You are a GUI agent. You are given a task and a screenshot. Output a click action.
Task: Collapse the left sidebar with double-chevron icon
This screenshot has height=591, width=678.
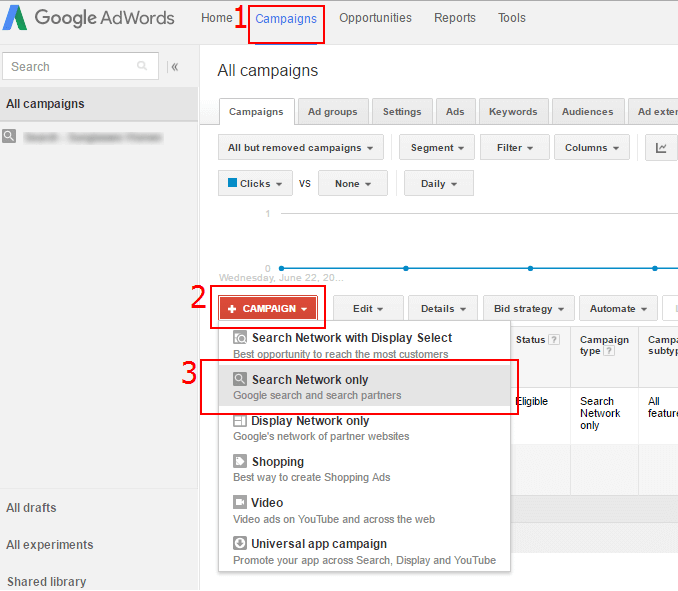pos(175,67)
